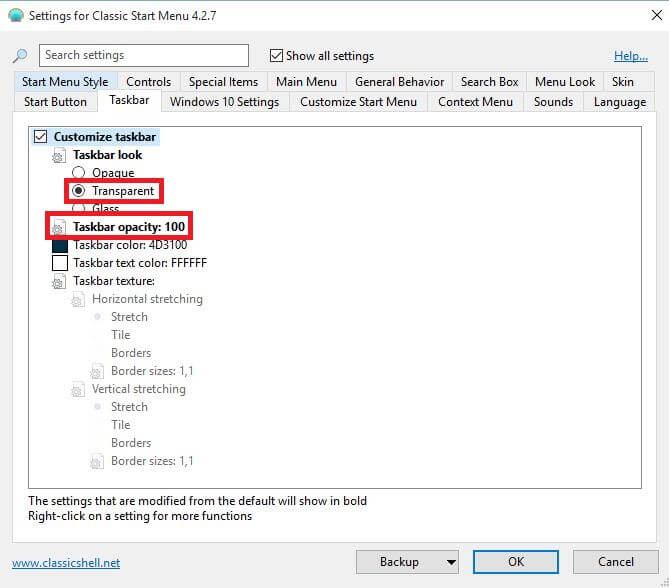Select the Taskbar opacity: 100 setting
669x588 pixels.
pyautogui.click(x=129, y=227)
